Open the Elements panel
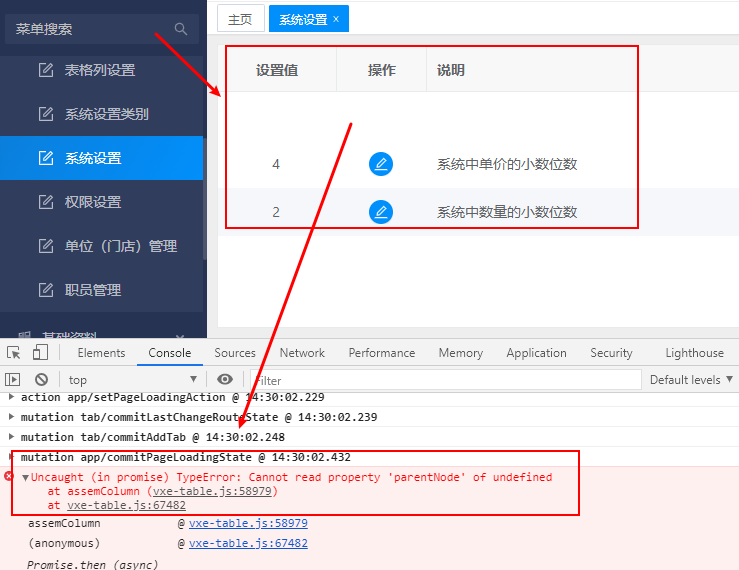The width and height of the screenshot is (739, 570). (101, 353)
